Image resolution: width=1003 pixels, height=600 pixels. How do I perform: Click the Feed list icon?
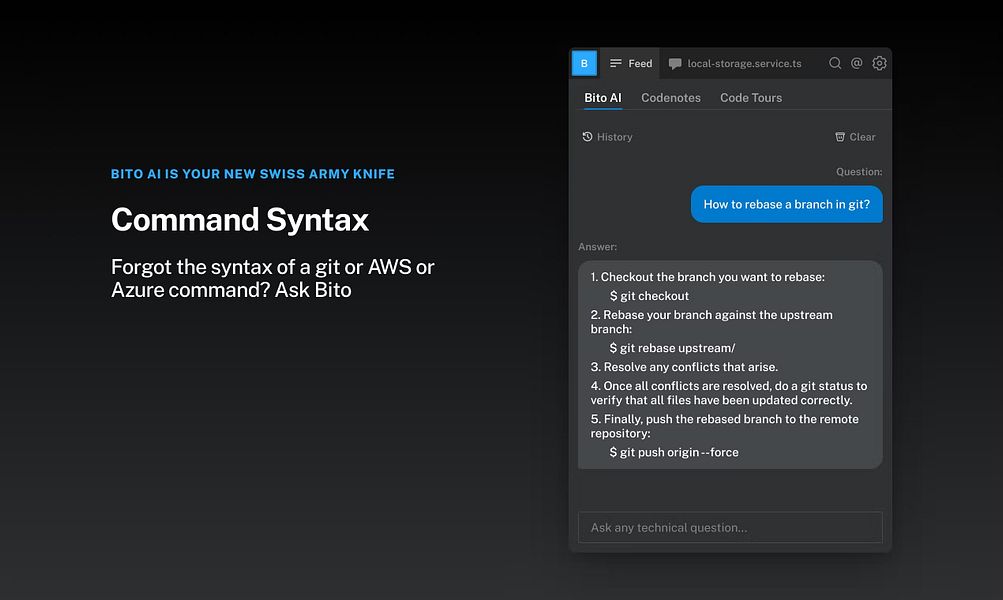point(615,63)
